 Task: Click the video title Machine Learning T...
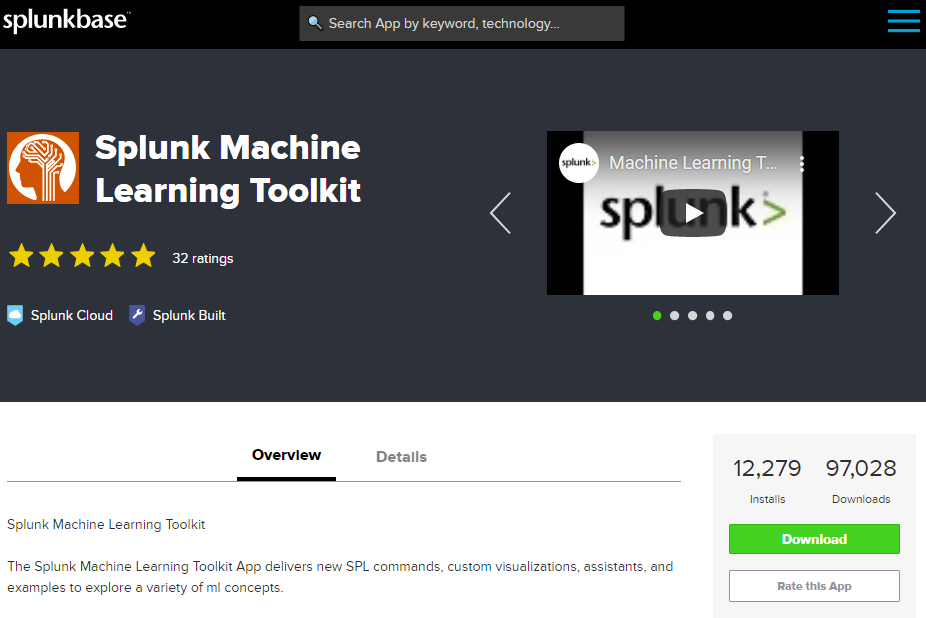click(693, 162)
